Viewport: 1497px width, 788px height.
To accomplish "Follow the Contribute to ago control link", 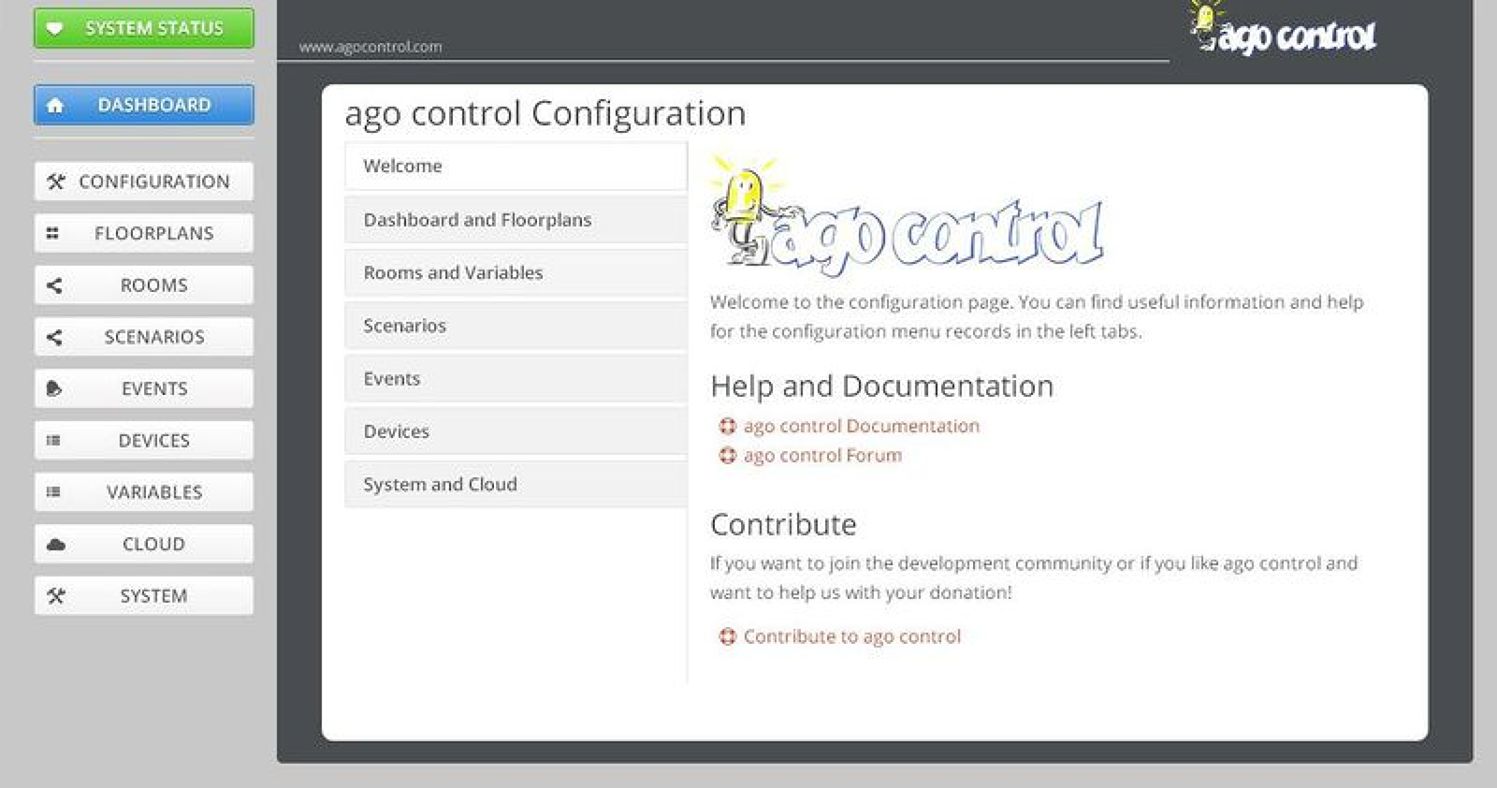I will (x=851, y=637).
